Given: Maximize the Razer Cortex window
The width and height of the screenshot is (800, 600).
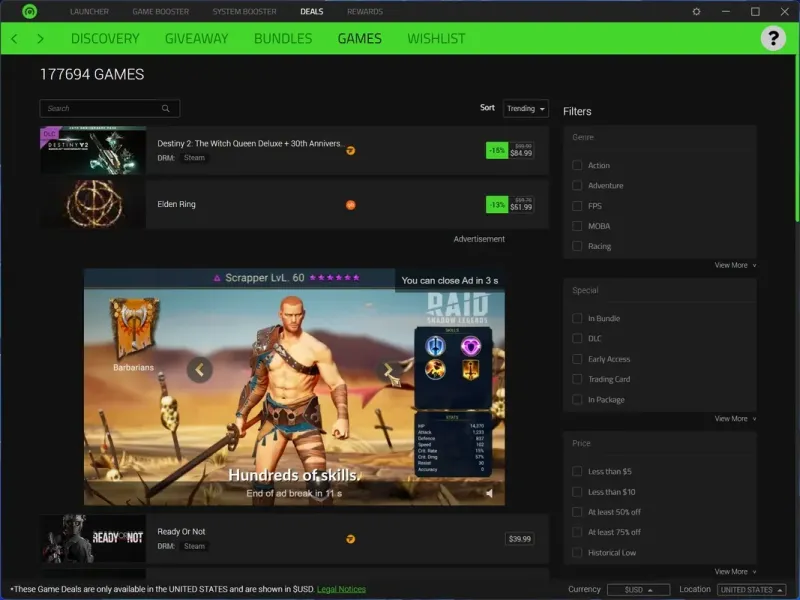Looking at the screenshot, I should [x=755, y=11].
